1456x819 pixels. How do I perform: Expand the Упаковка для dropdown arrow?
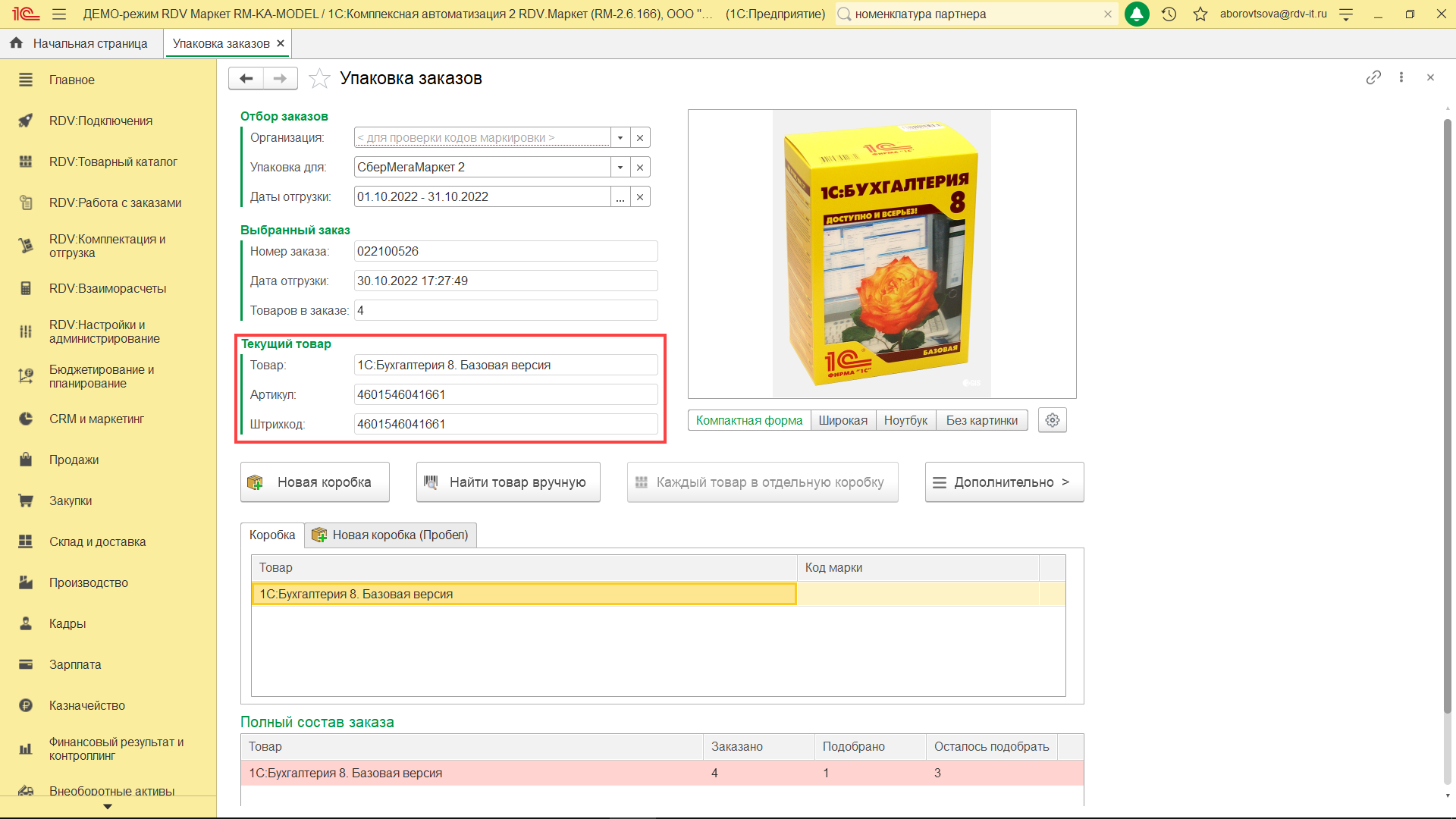(620, 167)
